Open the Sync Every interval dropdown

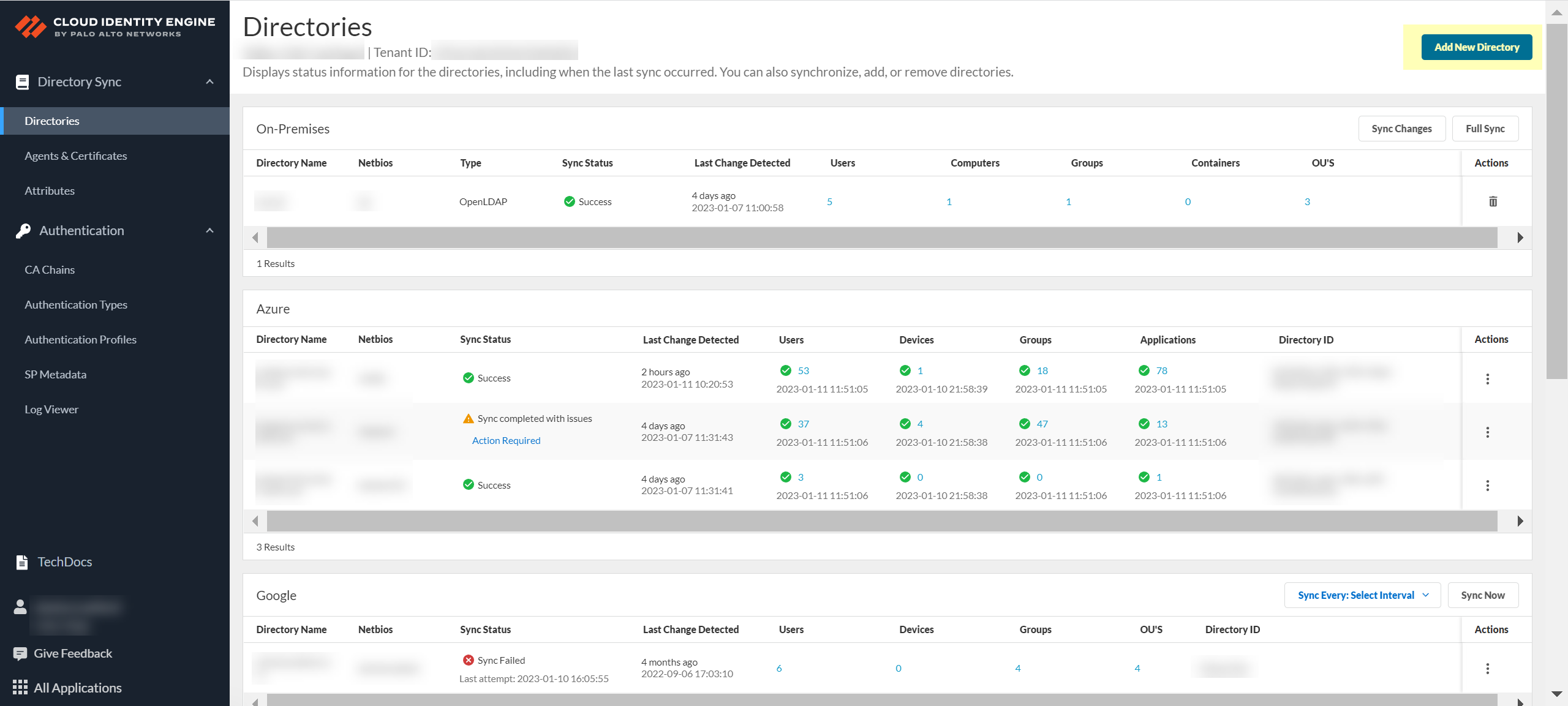click(x=1362, y=595)
